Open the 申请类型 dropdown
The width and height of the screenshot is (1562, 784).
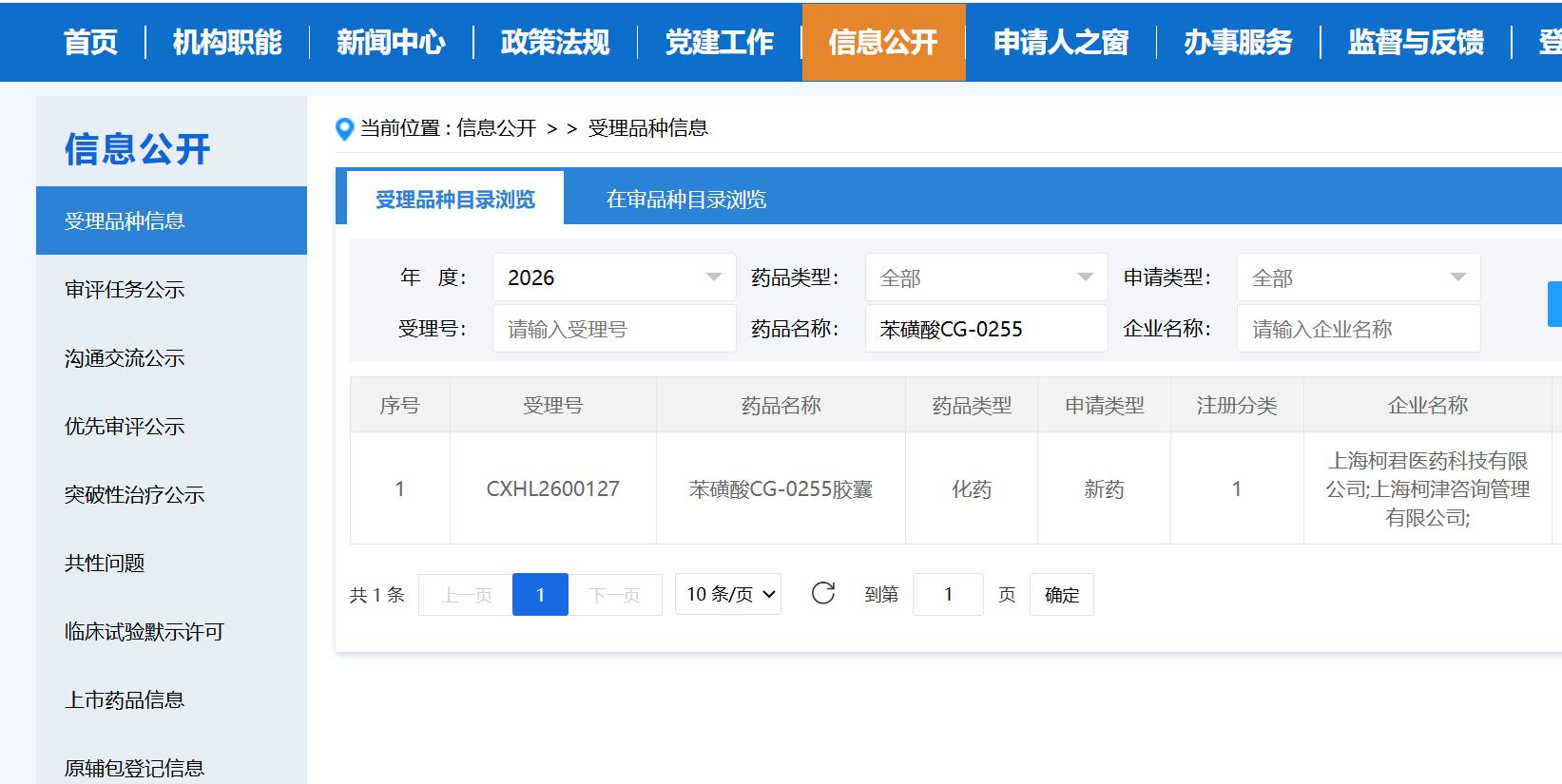[x=1358, y=277]
